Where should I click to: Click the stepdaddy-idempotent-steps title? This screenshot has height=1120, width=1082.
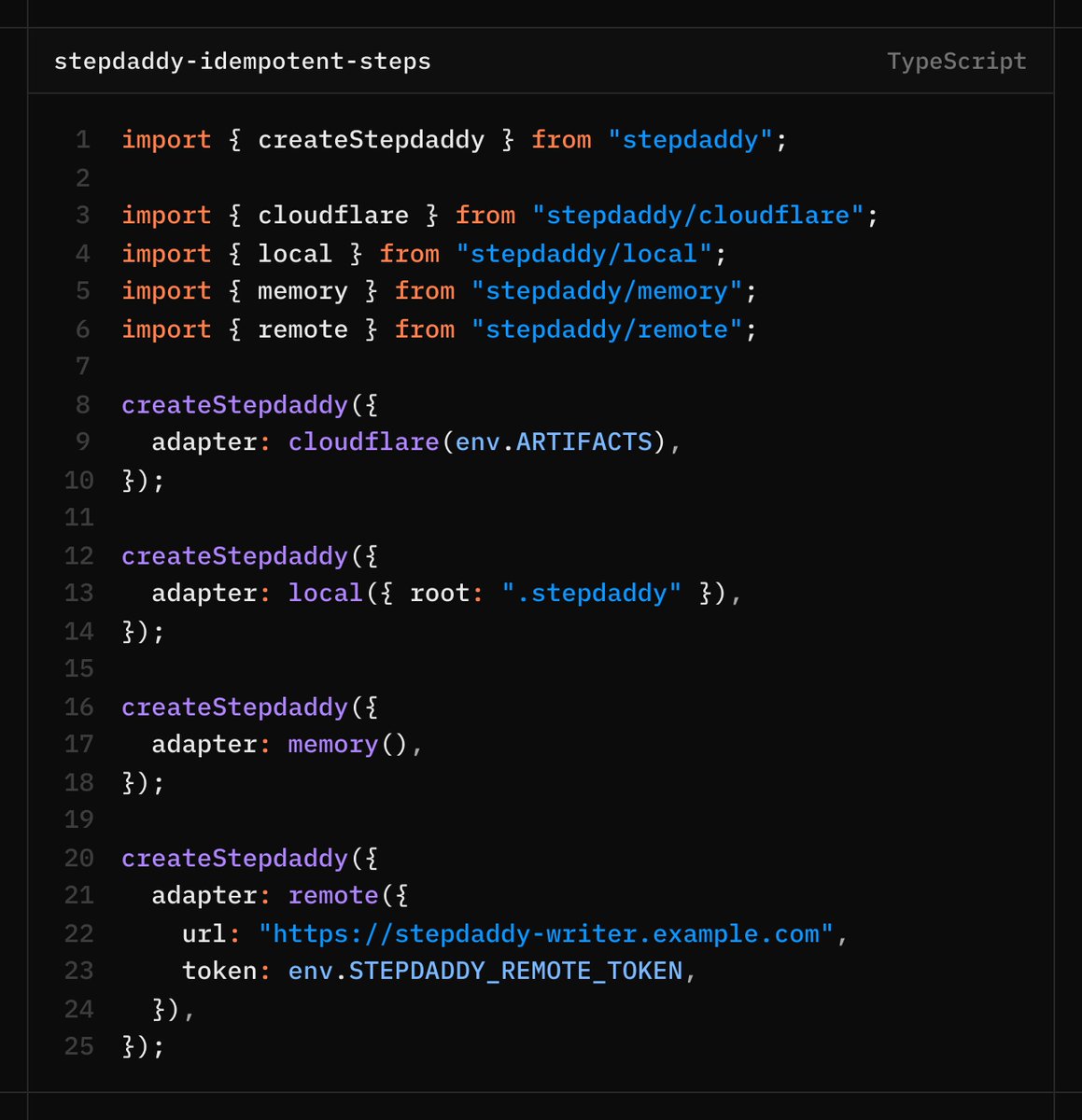coord(243,62)
